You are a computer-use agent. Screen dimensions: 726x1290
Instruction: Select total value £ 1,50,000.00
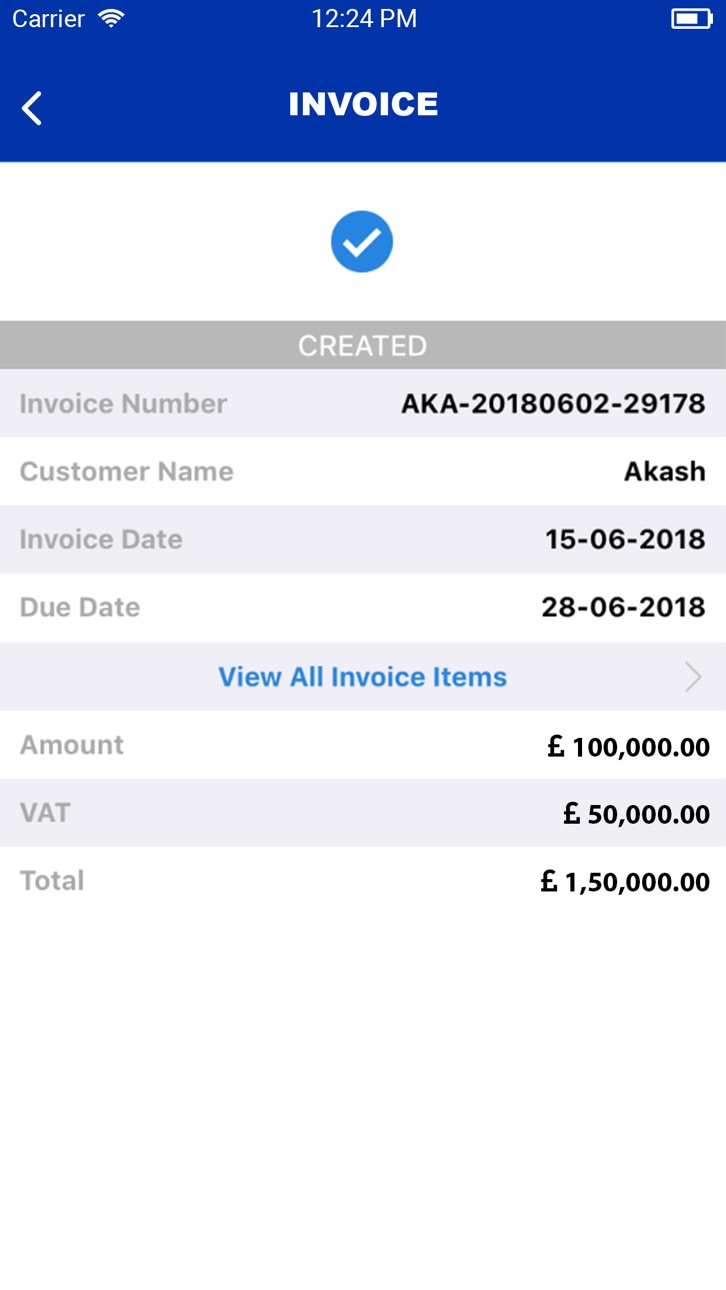click(x=625, y=882)
